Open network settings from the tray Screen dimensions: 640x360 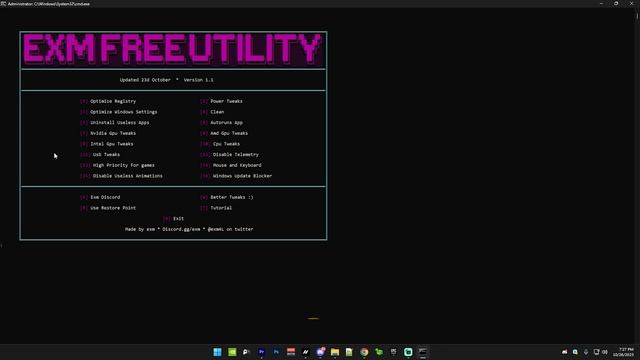[x=596, y=352]
